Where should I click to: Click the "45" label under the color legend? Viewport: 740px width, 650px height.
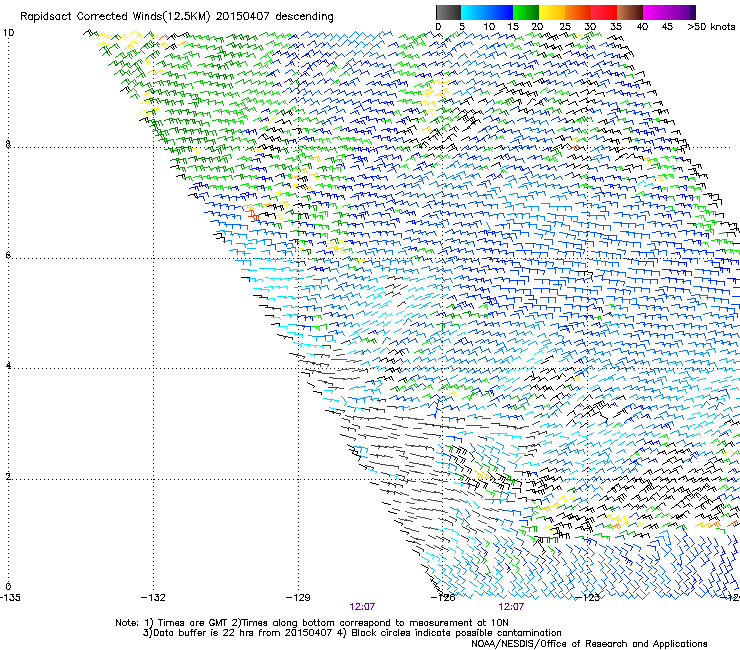click(667, 27)
